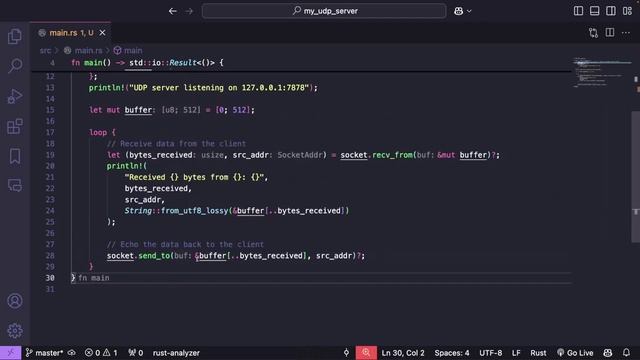Viewport: 640px width, 360px height.
Task: Go back in navigation history
Action: coord(173,11)
